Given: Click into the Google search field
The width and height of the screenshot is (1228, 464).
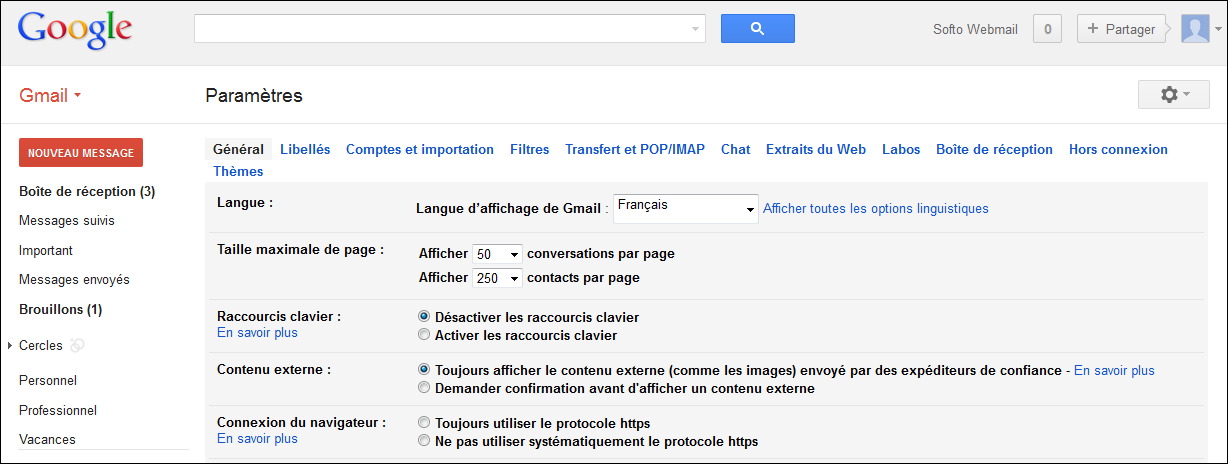Looking at the screenshot, I should [440, 29].
